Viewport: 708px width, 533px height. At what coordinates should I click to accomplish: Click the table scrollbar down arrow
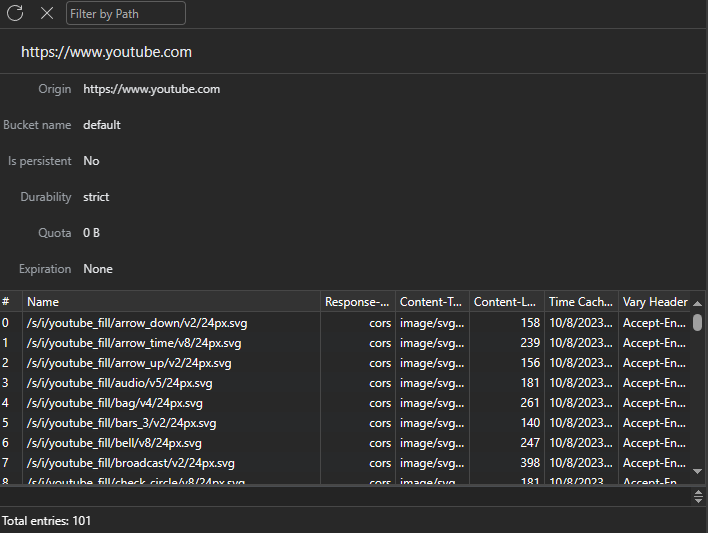point(697,469)
